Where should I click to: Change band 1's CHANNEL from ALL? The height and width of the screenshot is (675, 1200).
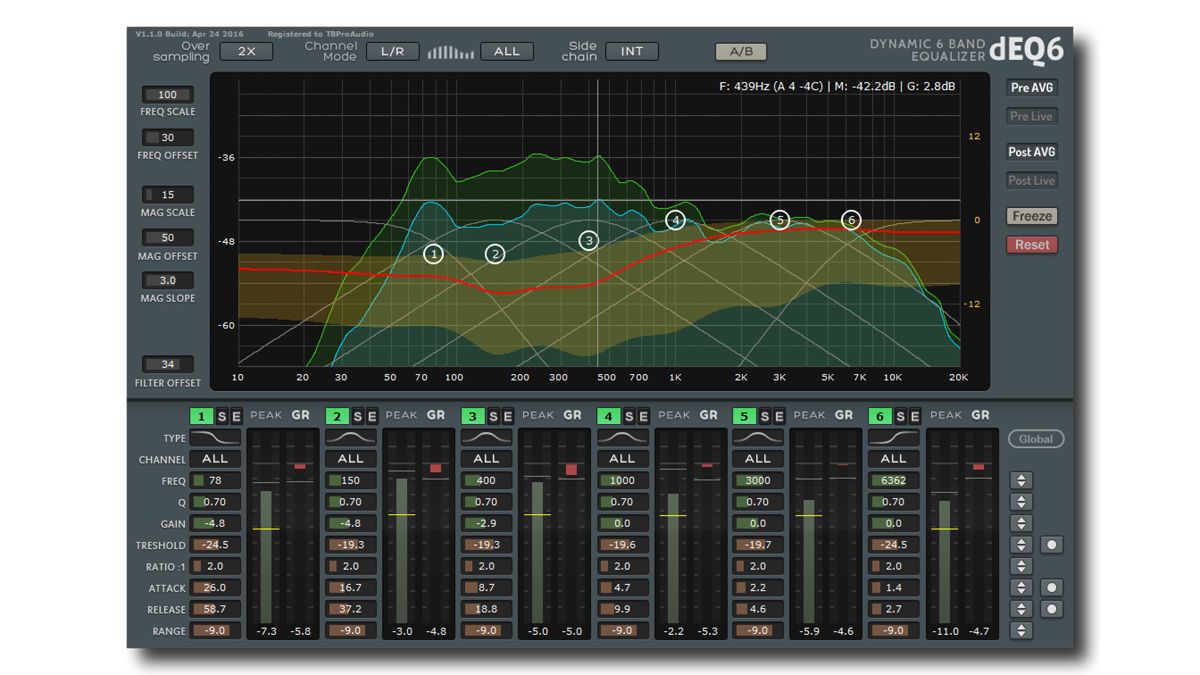point(213,458)
